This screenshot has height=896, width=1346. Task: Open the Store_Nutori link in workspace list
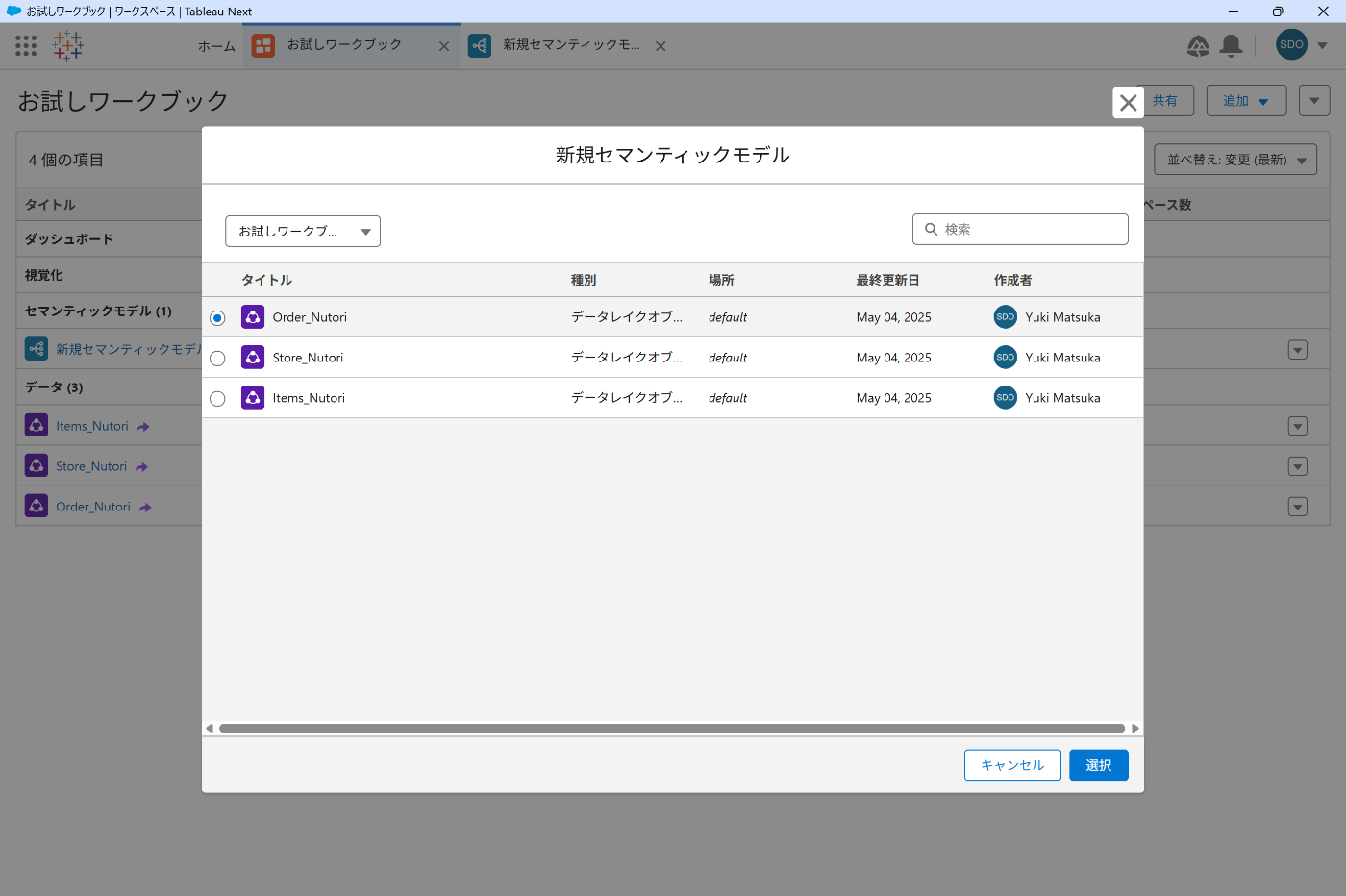click(91, 466)
